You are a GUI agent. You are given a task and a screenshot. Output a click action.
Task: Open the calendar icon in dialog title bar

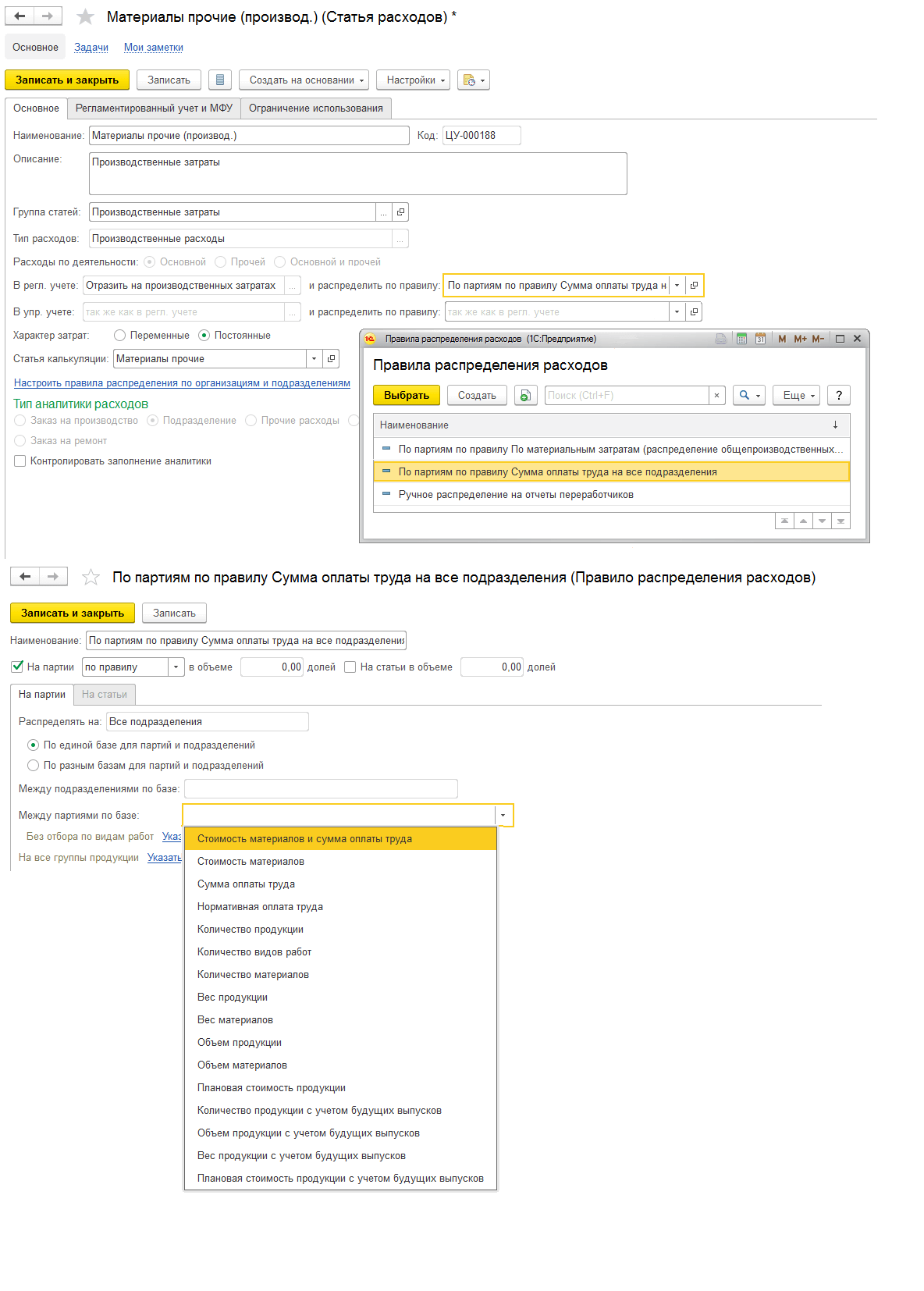click(x=760, y=339)
